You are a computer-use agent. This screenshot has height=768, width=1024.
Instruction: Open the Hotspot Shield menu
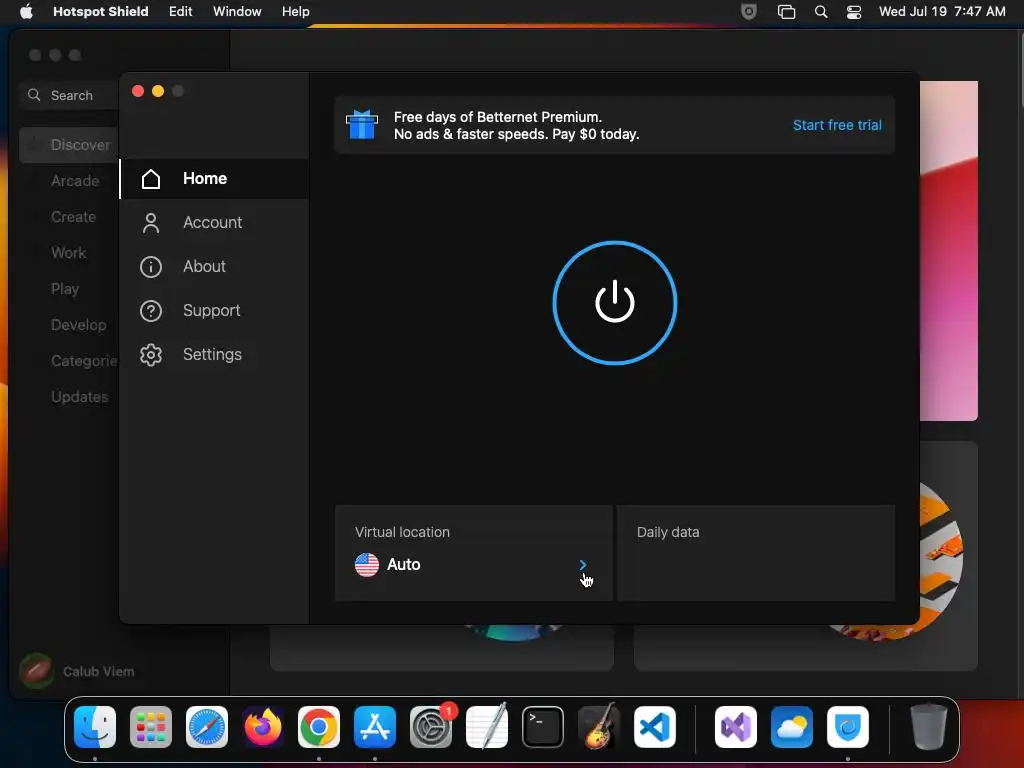pos(101,11)
